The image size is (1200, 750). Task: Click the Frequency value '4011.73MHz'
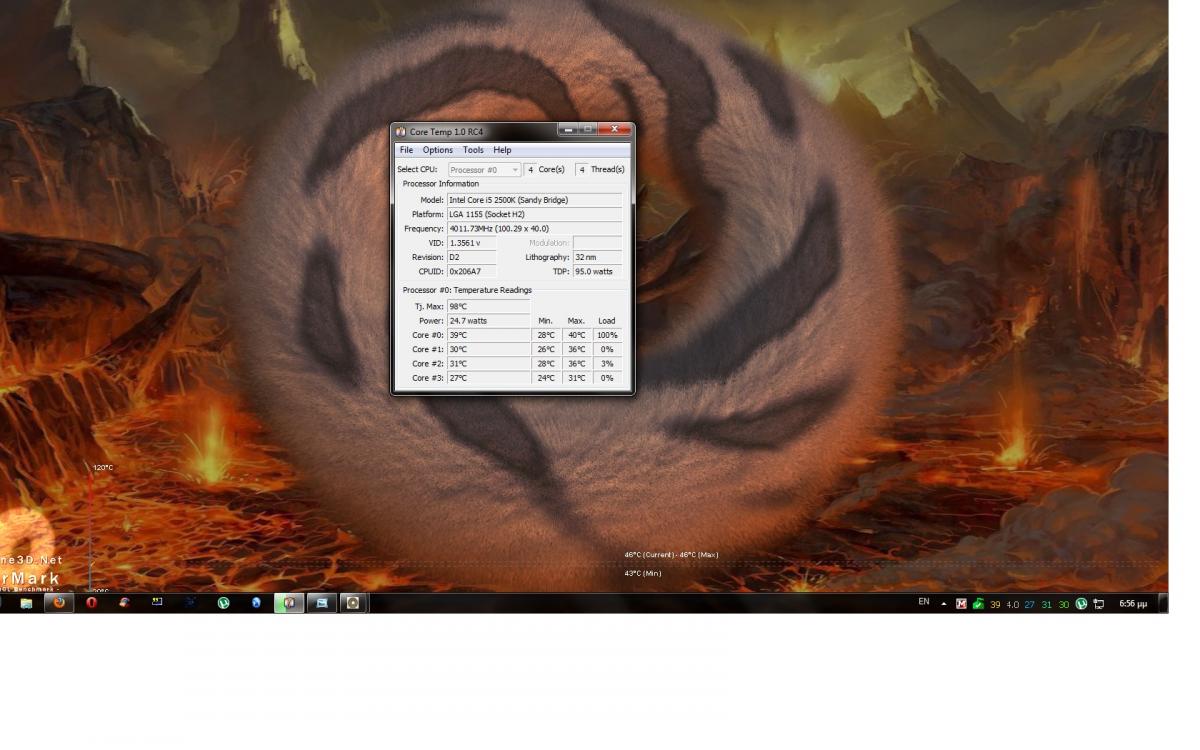coord(534,229)
